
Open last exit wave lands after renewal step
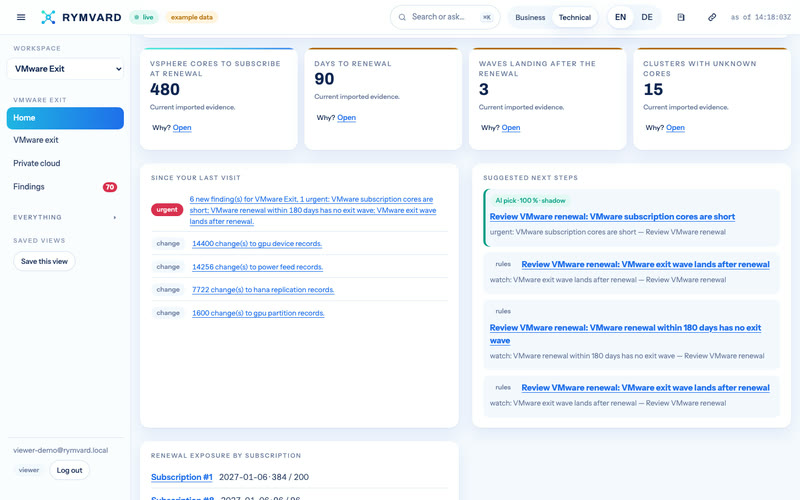pos(645,388)
